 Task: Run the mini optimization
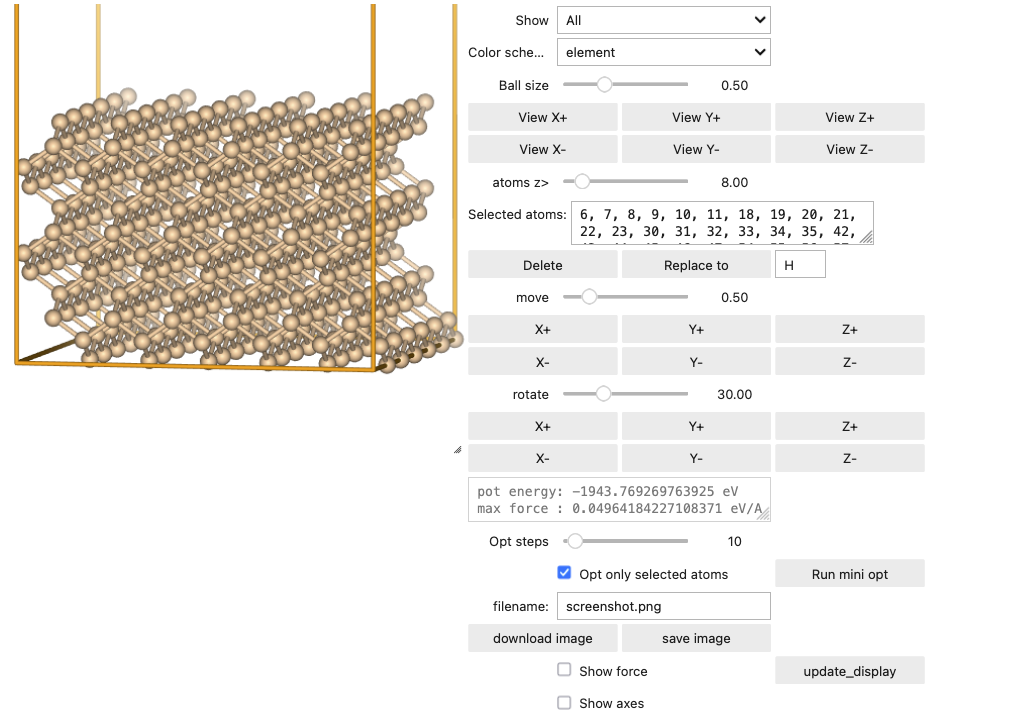pos(849,574)
